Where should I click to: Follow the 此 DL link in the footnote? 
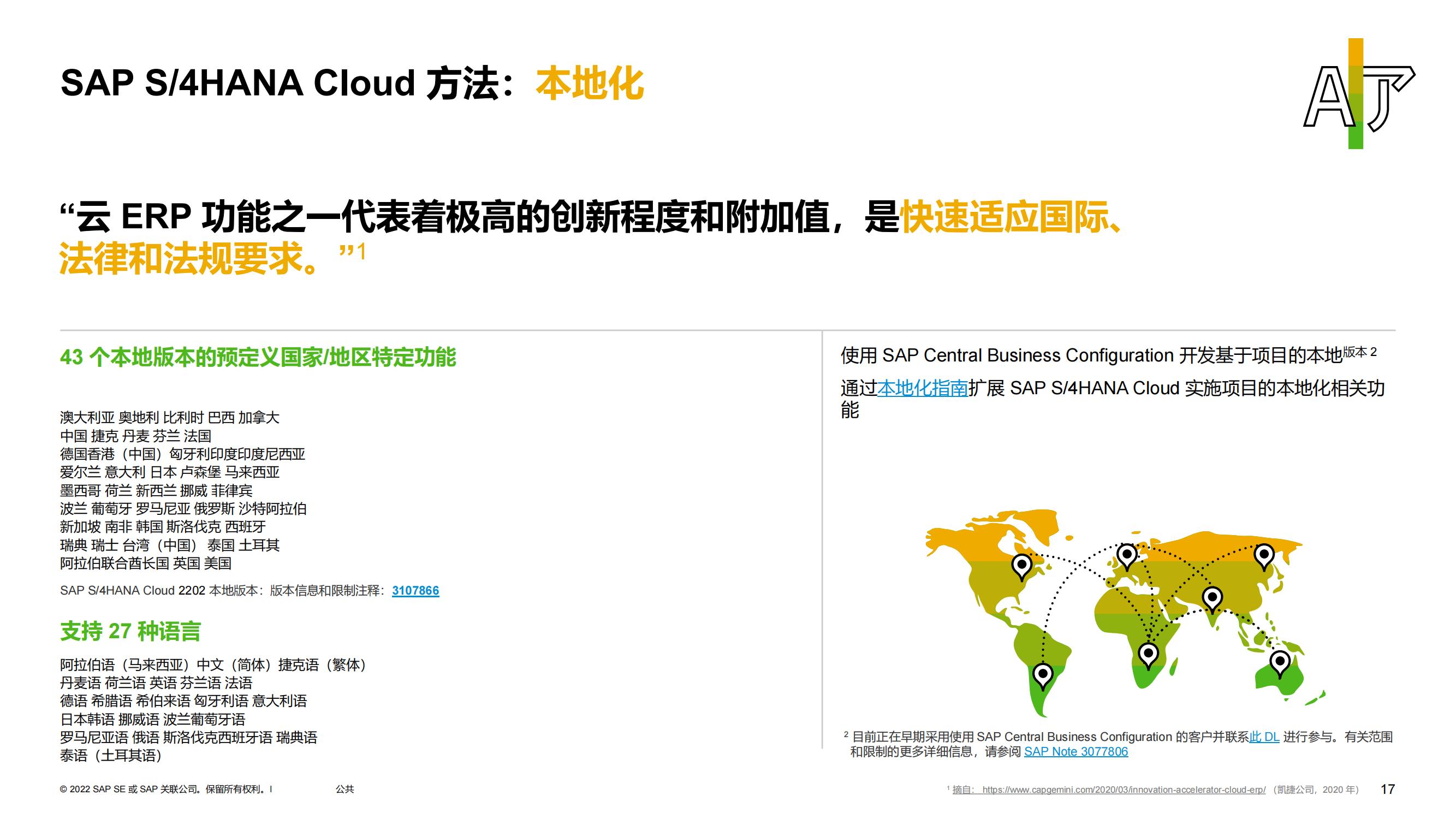(x=1264, y=737)
